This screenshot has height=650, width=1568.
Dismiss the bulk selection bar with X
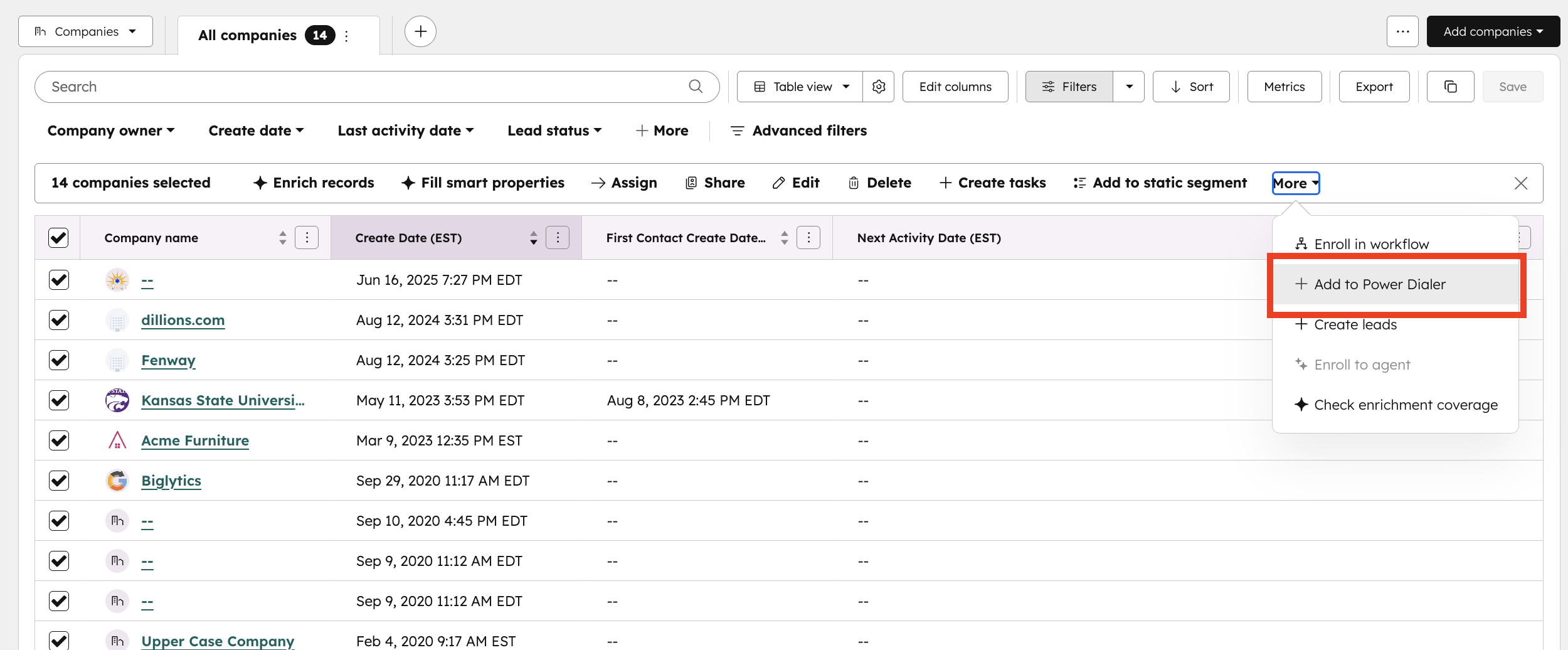click(1521, 183)
